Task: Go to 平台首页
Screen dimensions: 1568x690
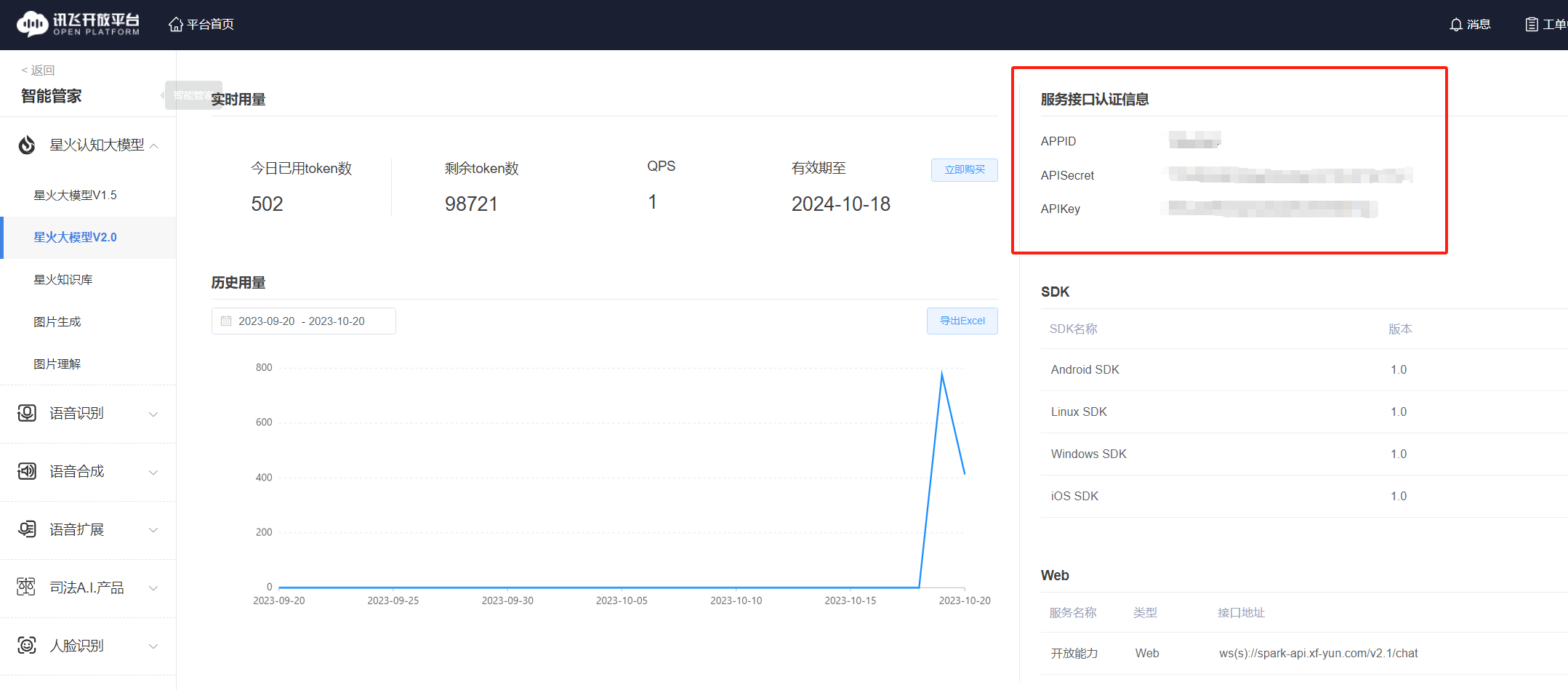Action: pos(210,25)
